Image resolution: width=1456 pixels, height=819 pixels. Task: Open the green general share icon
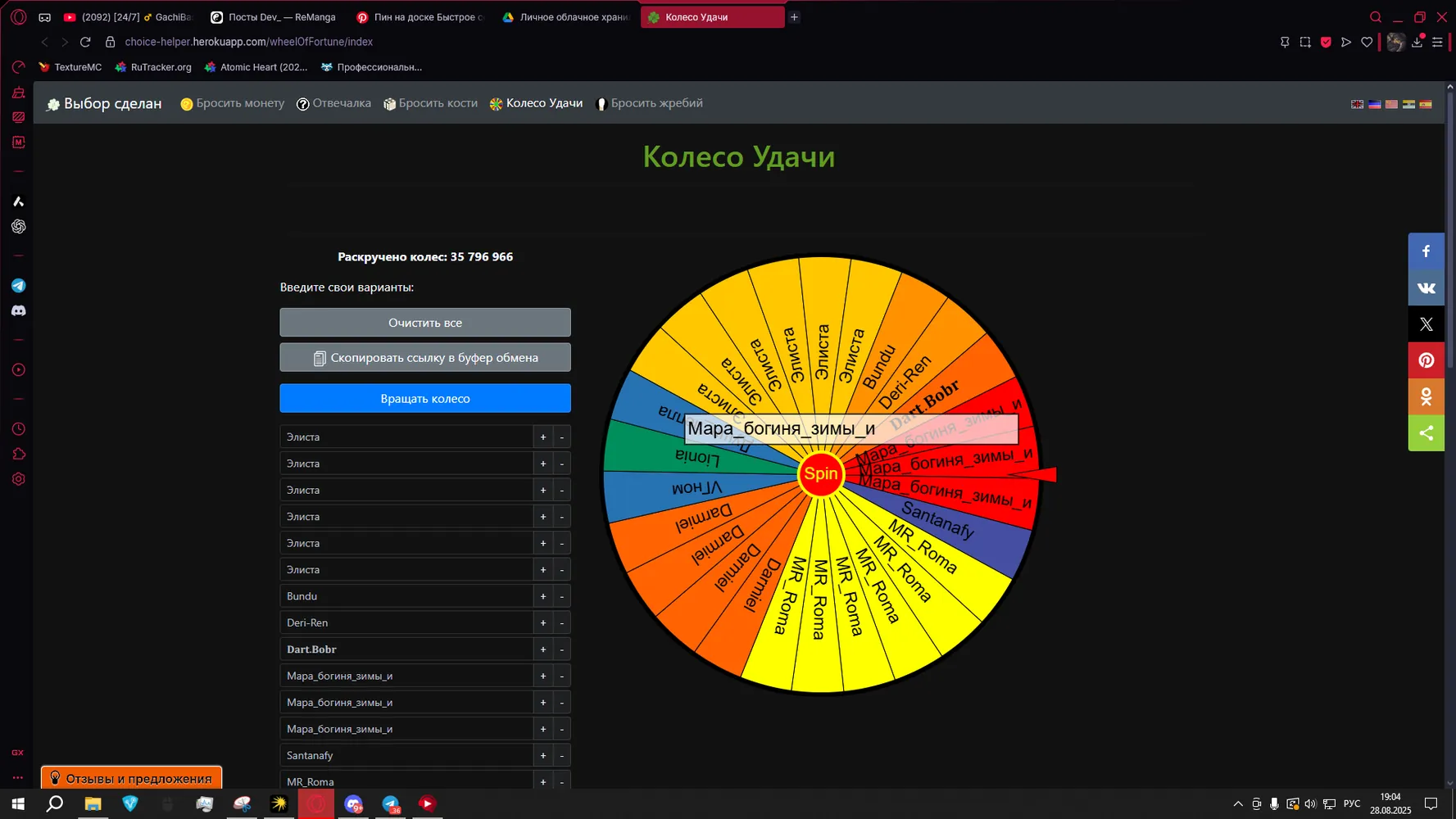click(1426, 432)
